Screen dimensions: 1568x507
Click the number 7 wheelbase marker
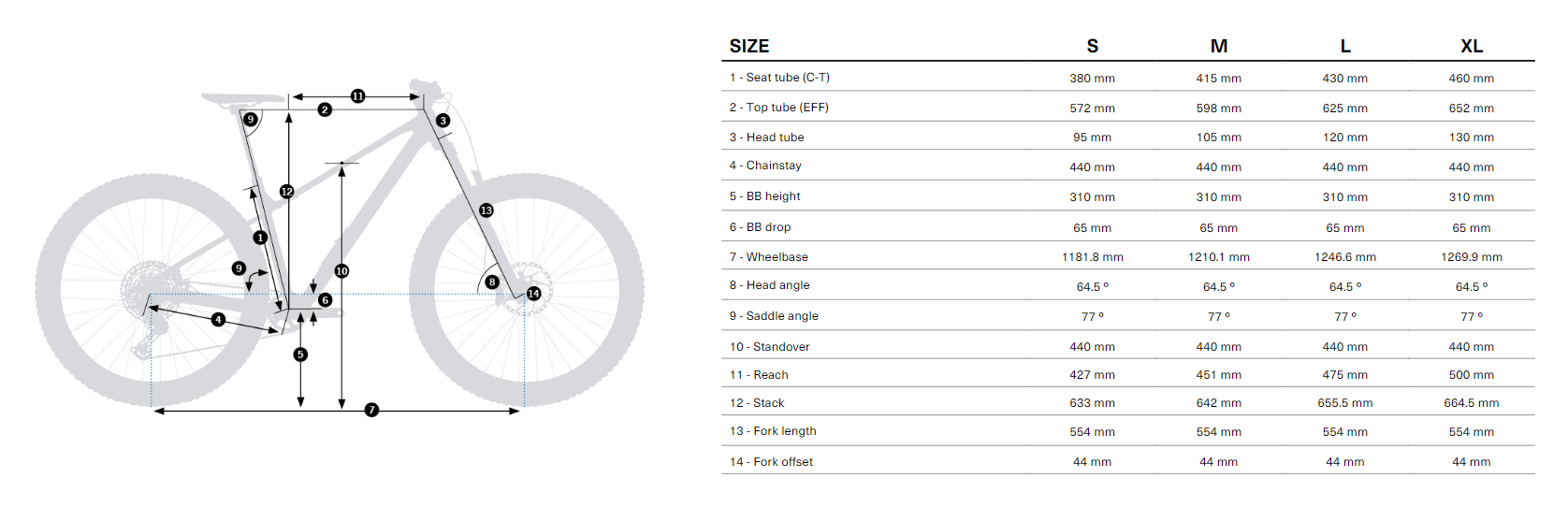coord(371,410)
